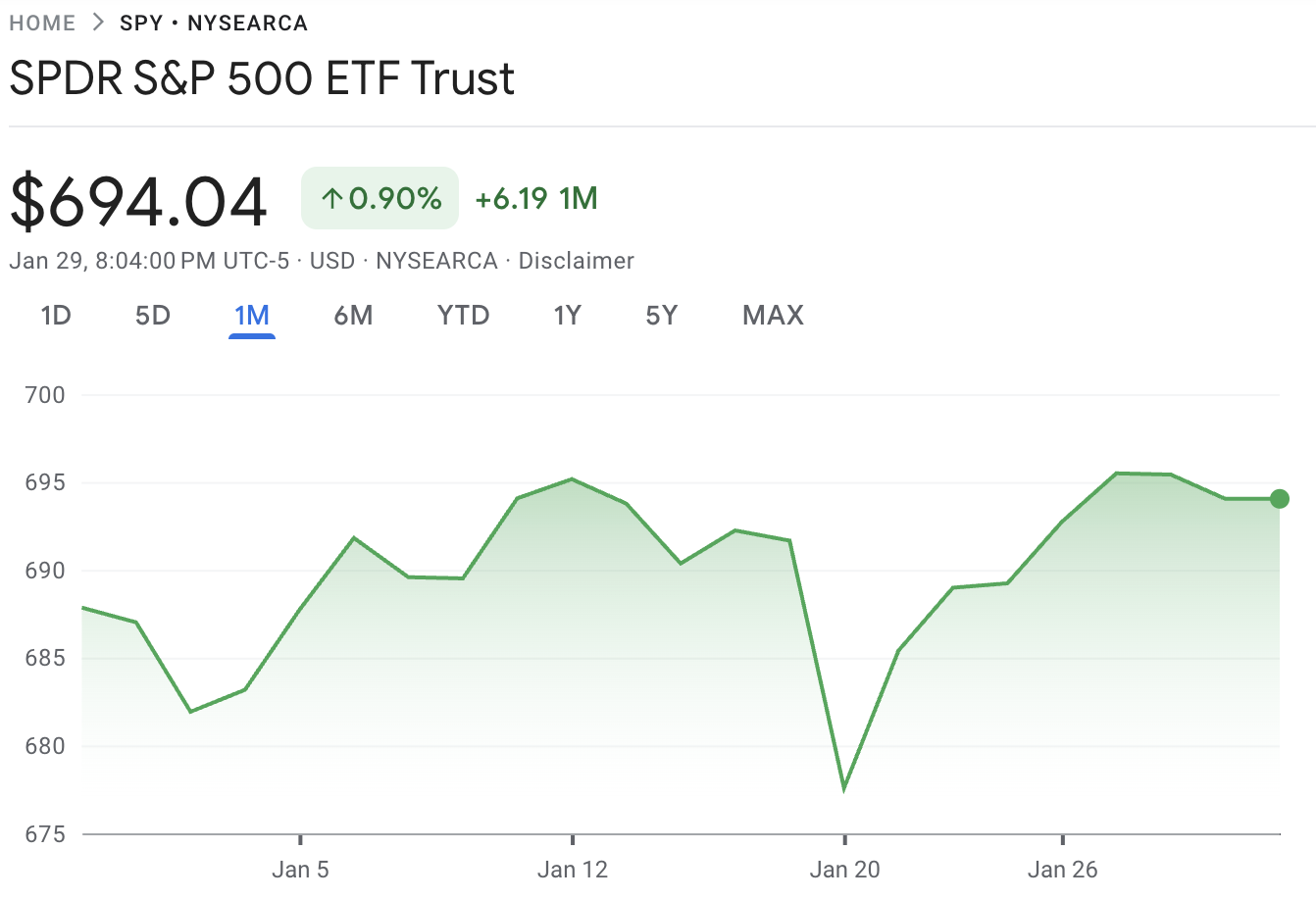This screenshot has height=900, width=1316.
Task: View year-to-date performance via YTD tab
Action: pyautogui.click(x=463, y=315)
